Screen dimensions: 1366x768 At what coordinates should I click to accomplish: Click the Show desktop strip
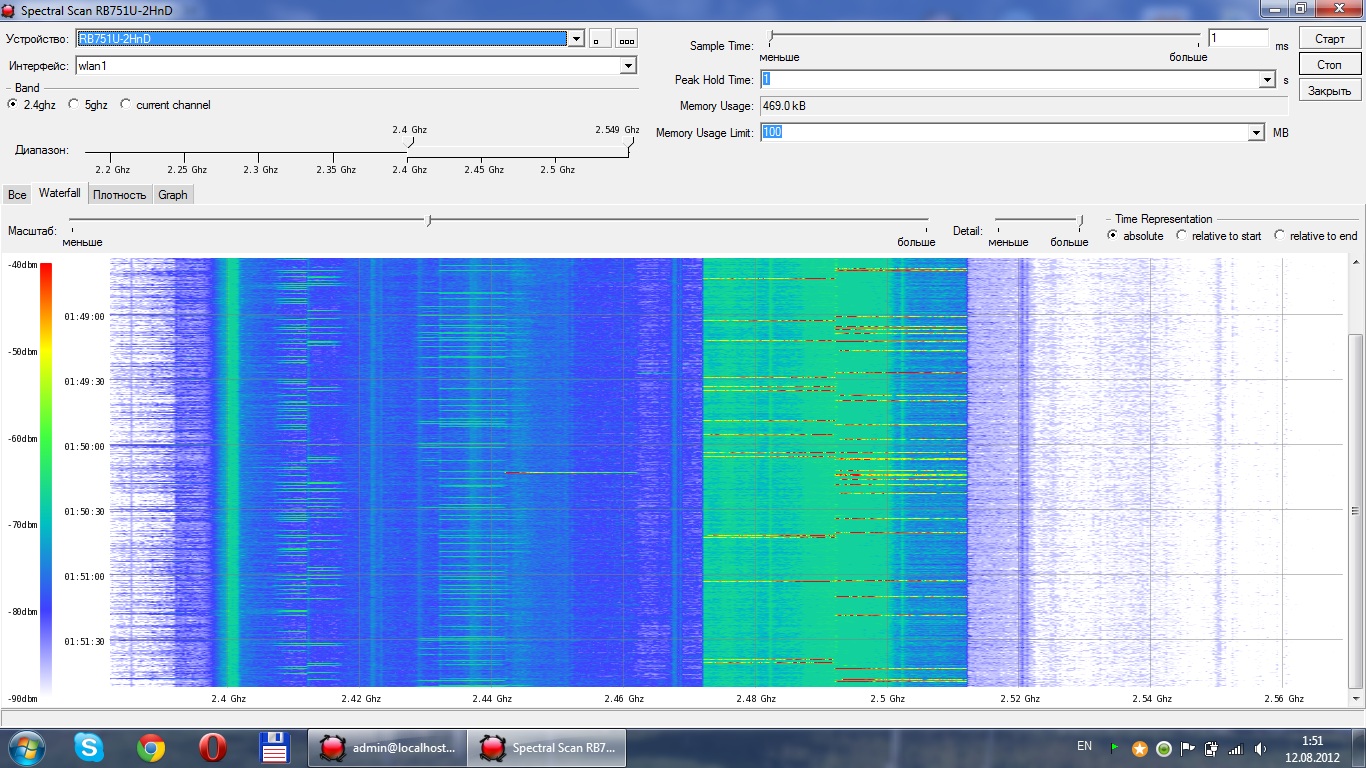point(1358,747)
